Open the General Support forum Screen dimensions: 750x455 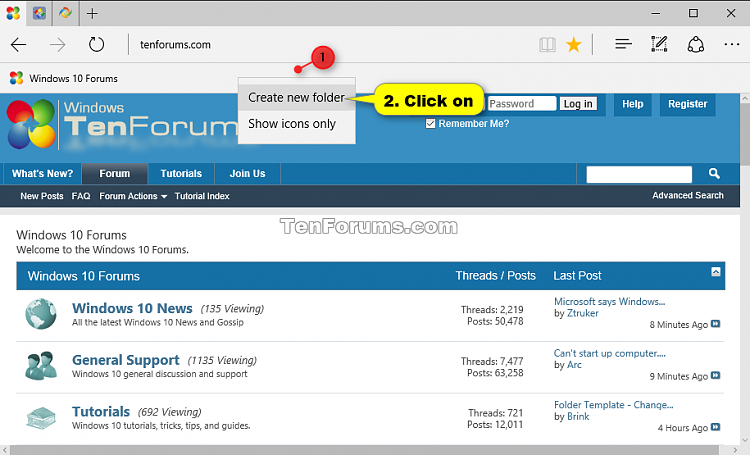126,360
